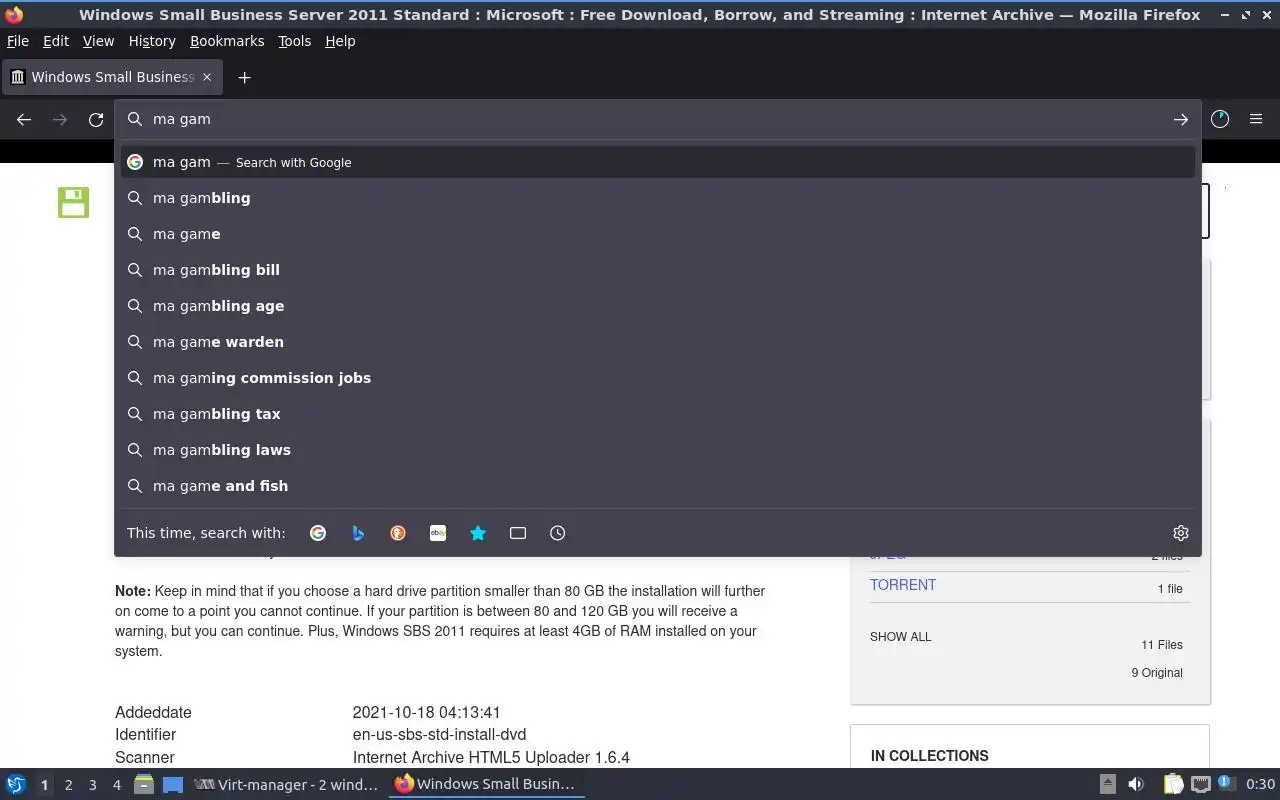Image resolution: width=1280 pixels, height=800 pixels.
Task: Search this time with Bing icon
Action: tap(358, 533)
